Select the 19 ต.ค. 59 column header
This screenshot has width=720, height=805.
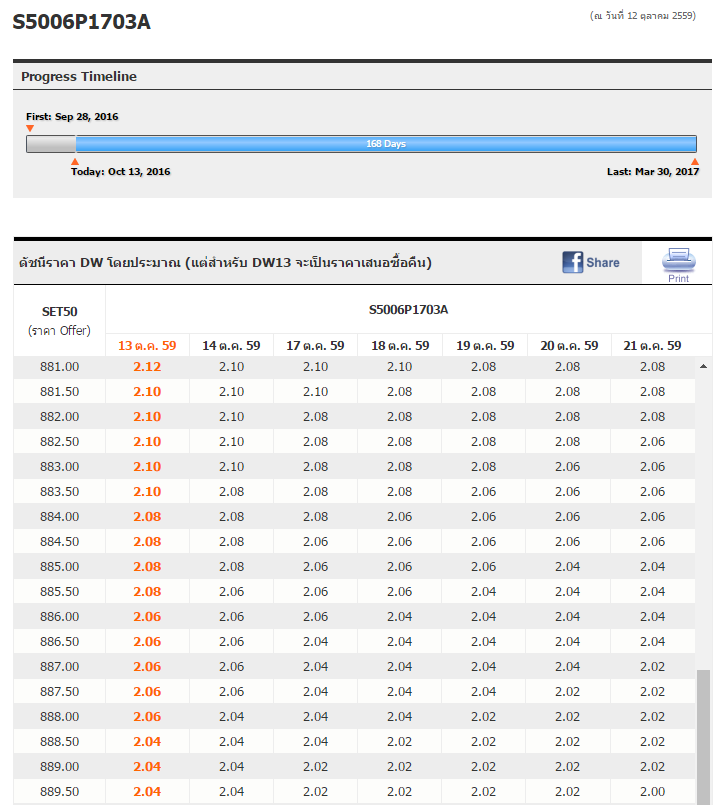[485, 346]
